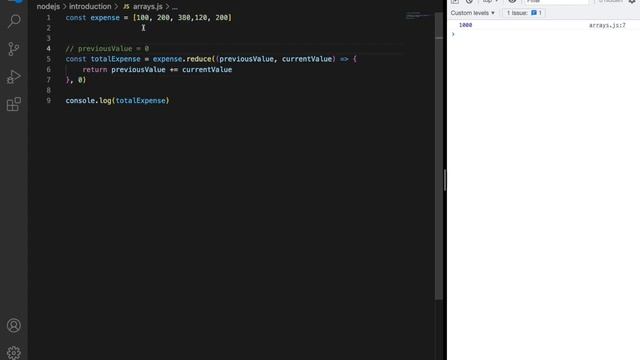
Task: Click the 'currentValue' parameter on line 5
Action: click(307, 59)
